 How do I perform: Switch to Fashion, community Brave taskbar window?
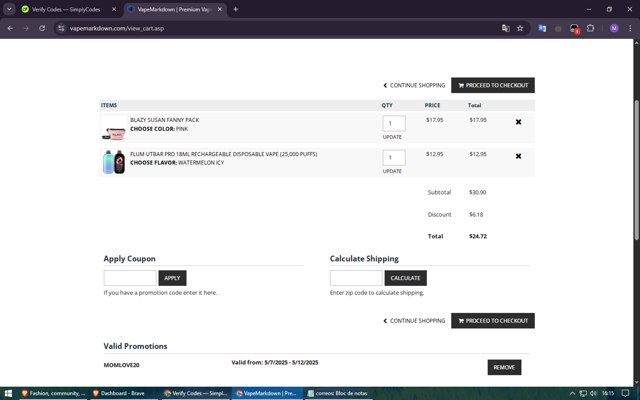click(53, 393)
